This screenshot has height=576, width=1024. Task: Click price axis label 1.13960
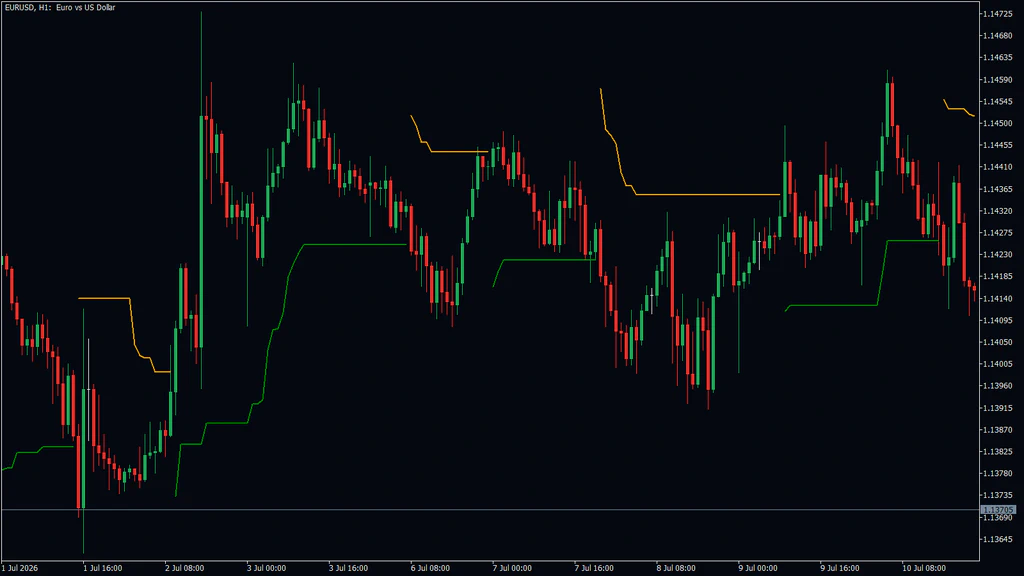coord(998,386)
